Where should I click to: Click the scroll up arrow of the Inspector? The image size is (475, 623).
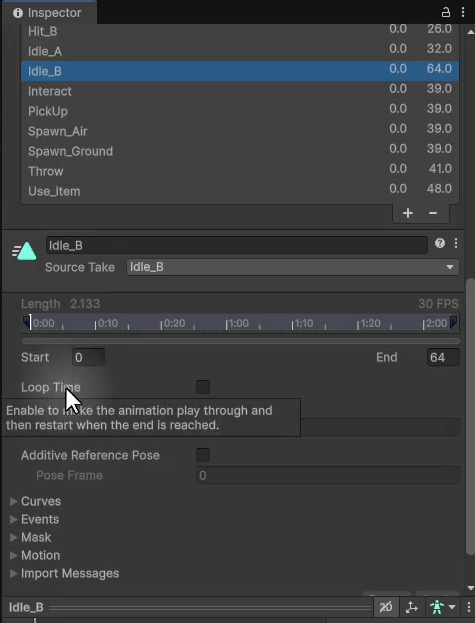click(x=471, y=32)
